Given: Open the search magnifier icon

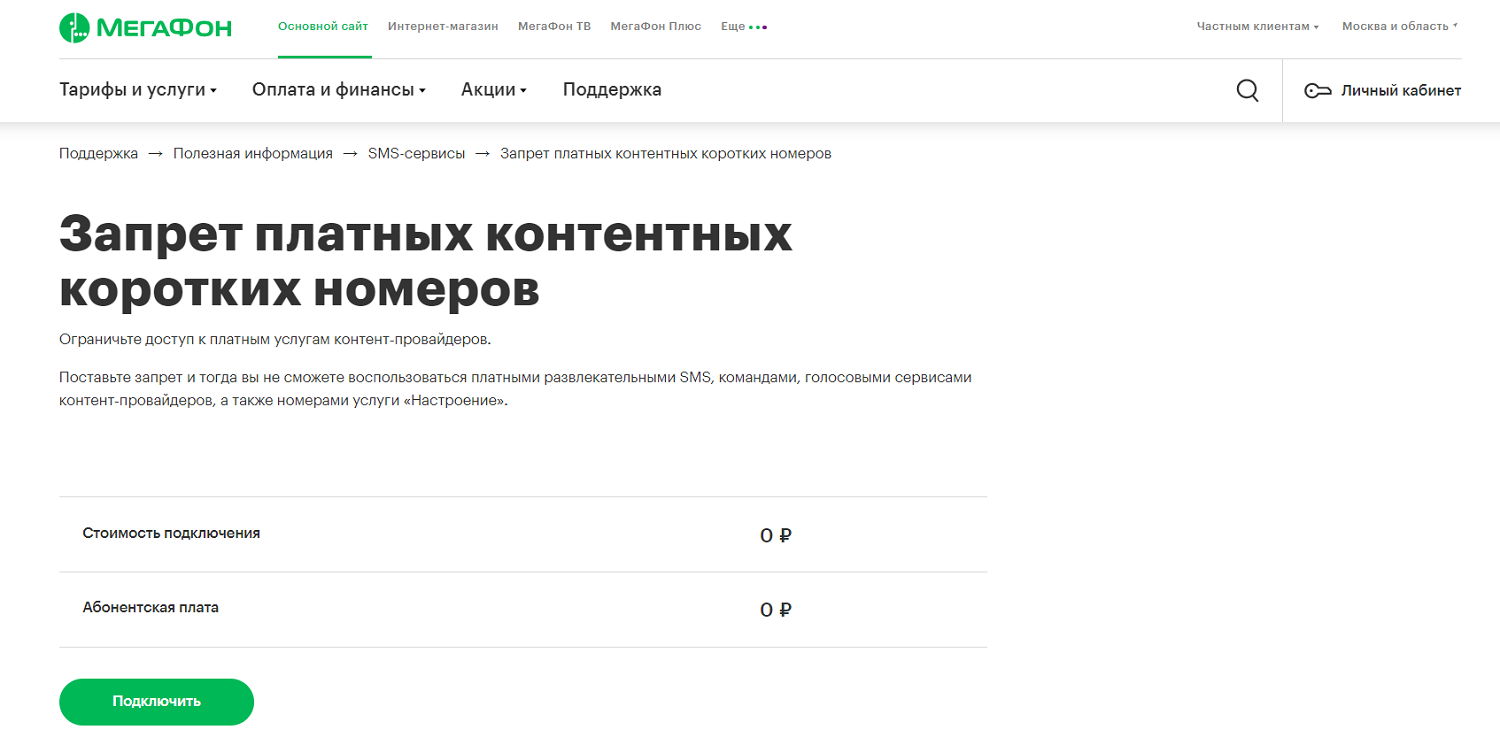Looking at the screenshot, I should point(1247,90).
